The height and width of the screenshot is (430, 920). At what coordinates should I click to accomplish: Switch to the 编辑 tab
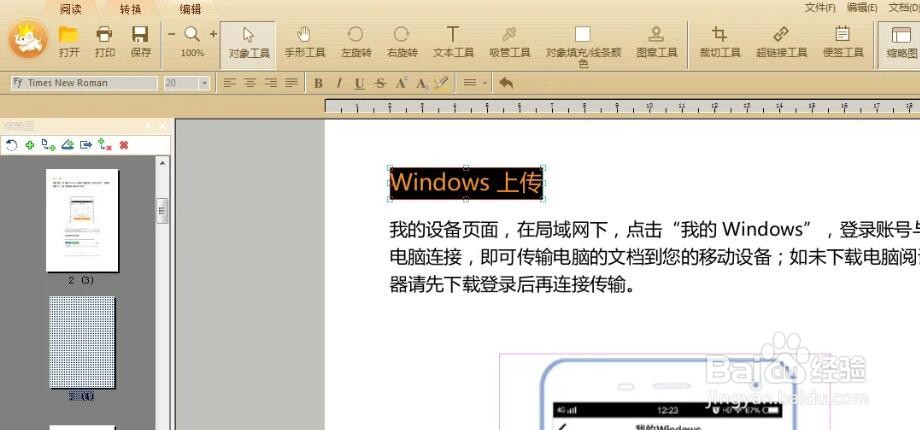coord(190,9)
